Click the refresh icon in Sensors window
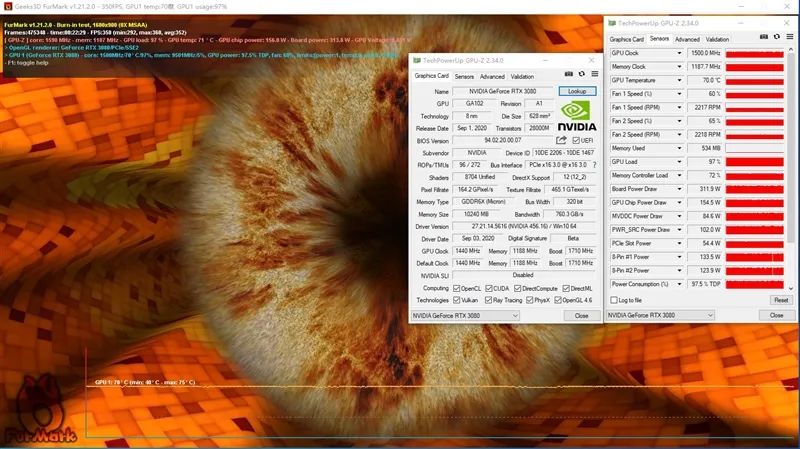The image size is (800, 449). click(x=777, y=37)
